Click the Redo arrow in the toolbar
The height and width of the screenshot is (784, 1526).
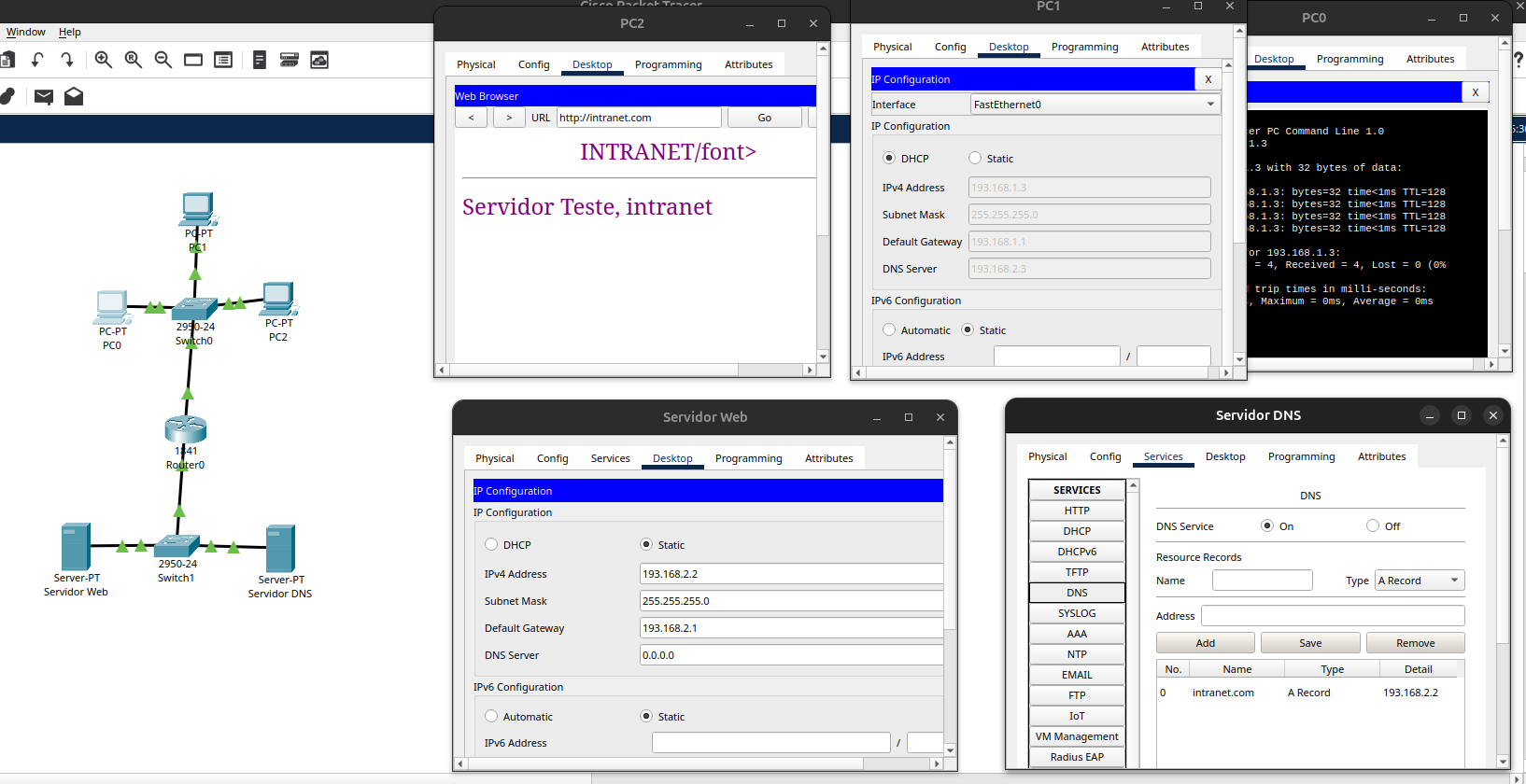click(x=67, y=60)
